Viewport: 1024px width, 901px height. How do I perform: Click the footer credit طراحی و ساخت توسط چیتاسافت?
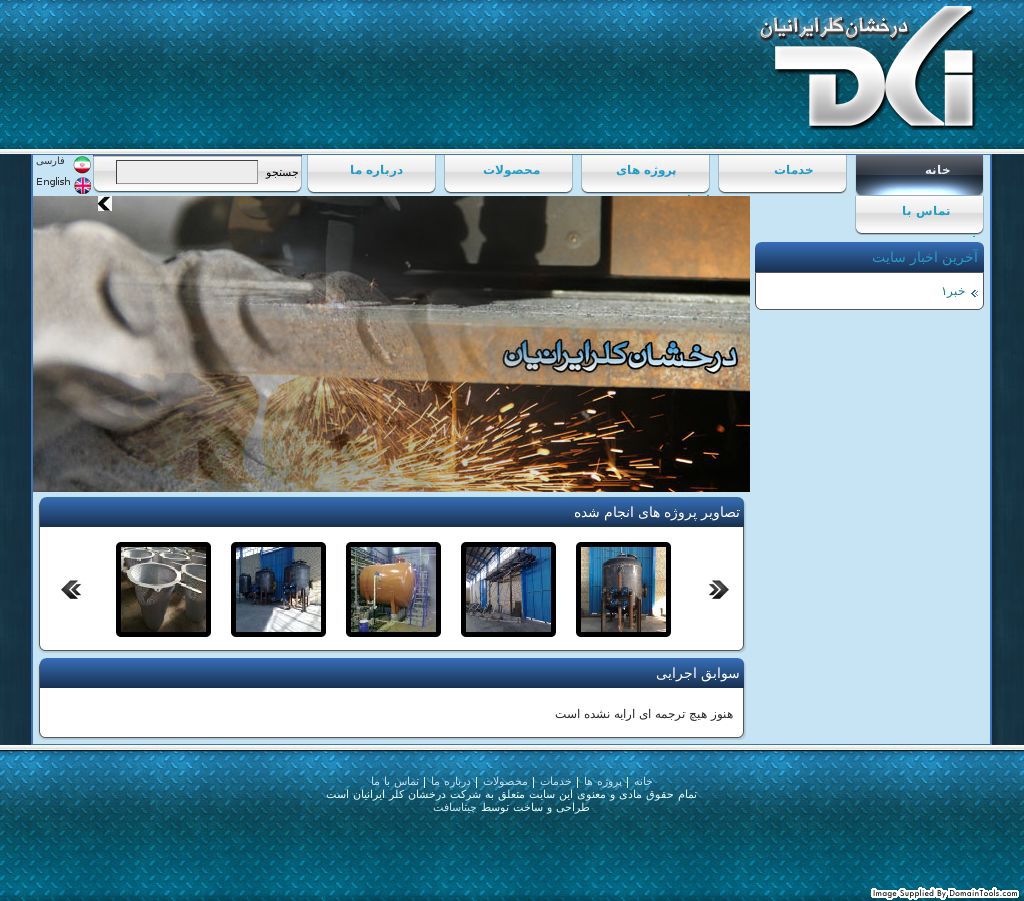click(511, 808)
